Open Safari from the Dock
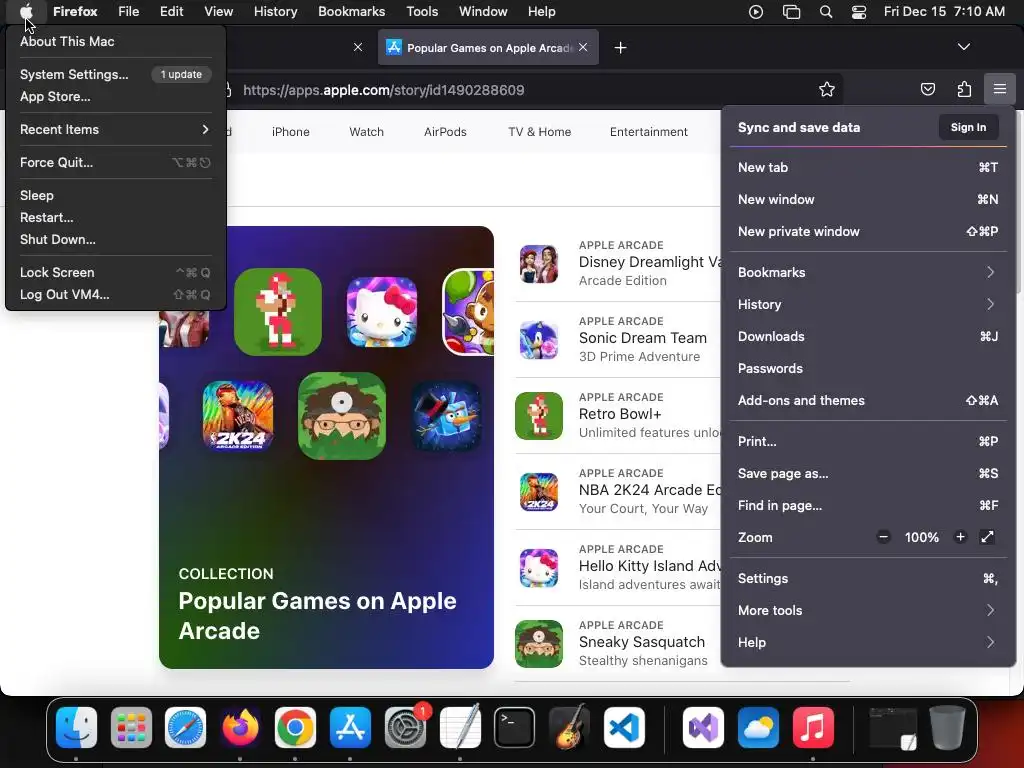The width and height of the screenshot is (1024, 768). pos(185,727)
